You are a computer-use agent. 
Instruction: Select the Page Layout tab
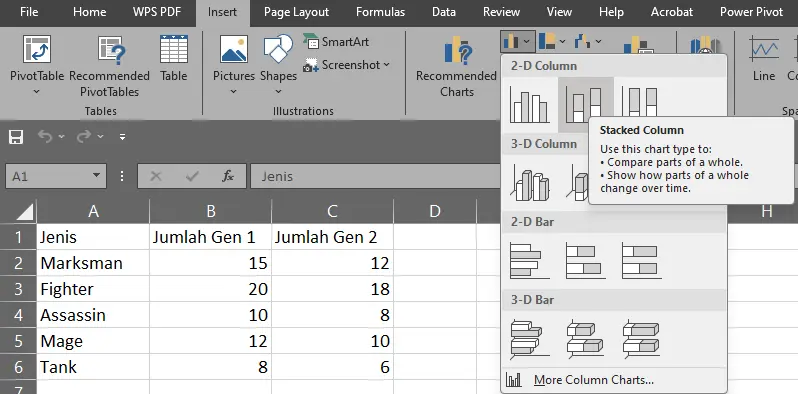pyautogui.click(x=296, y=12)
